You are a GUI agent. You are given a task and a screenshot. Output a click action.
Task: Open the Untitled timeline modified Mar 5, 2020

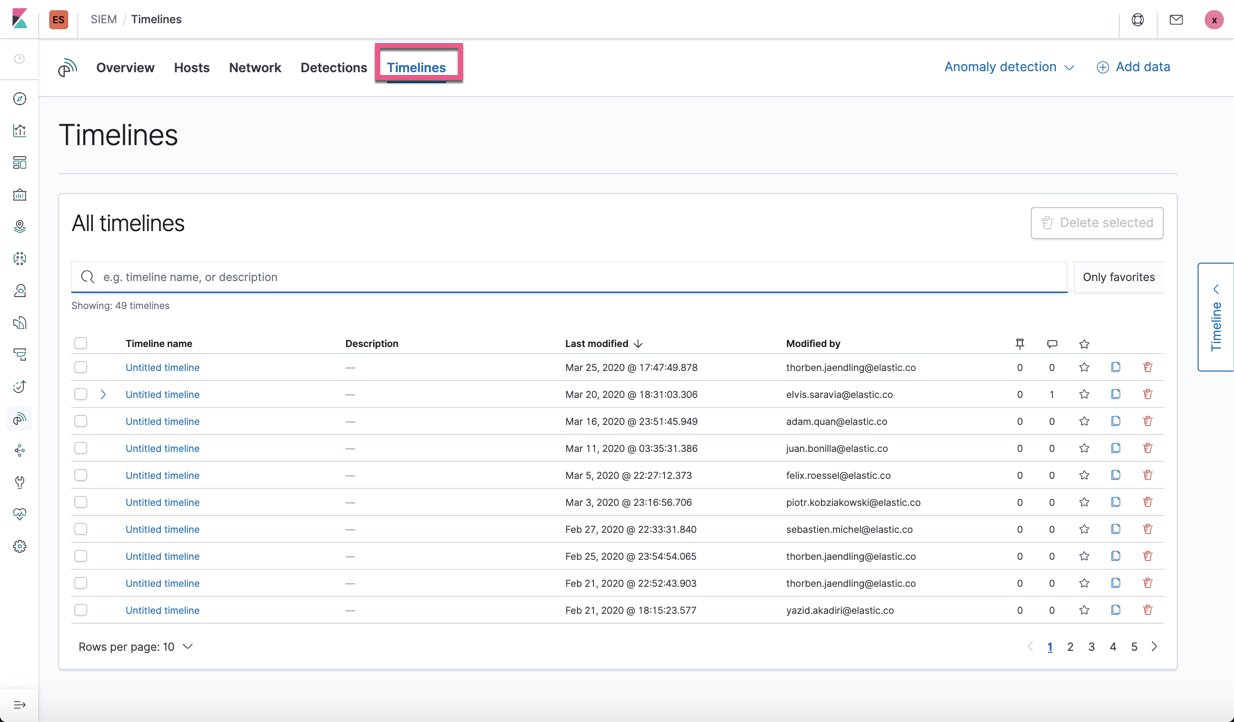point(162,475)
